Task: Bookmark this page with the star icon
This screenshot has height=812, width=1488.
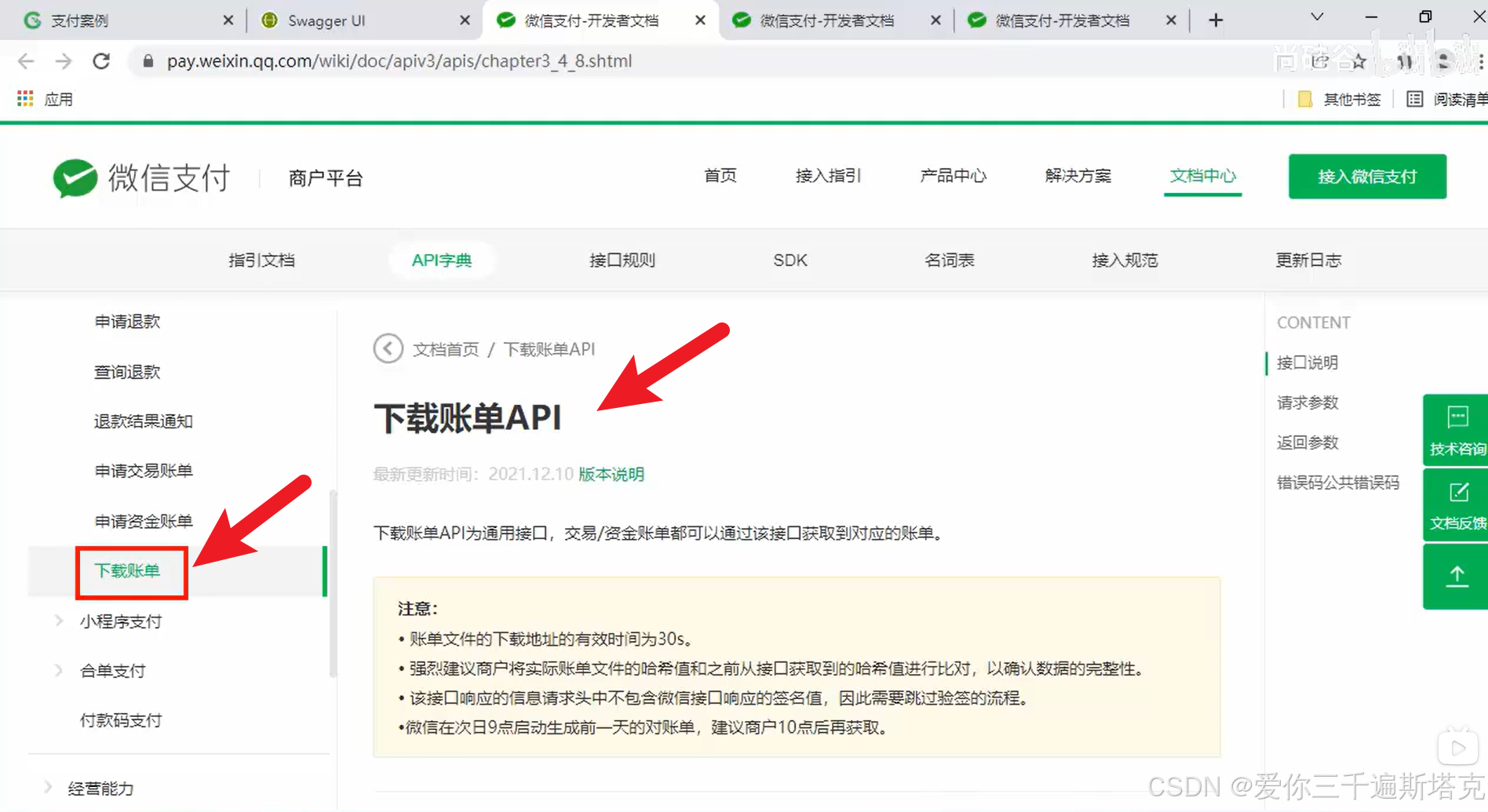Action: (x=1359, y=61)
